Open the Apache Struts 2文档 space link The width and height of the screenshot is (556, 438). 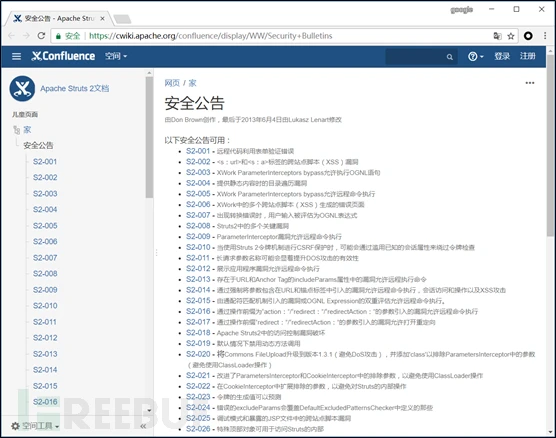pyautogui.click(x=74, y=88)
